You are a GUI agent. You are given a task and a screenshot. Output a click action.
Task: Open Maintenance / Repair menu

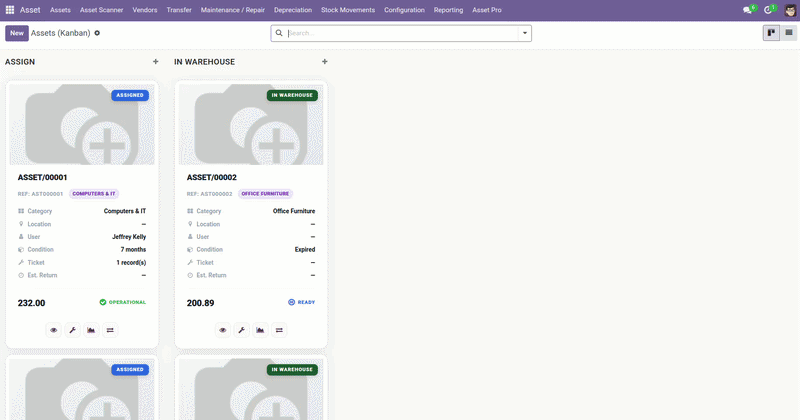233,10
